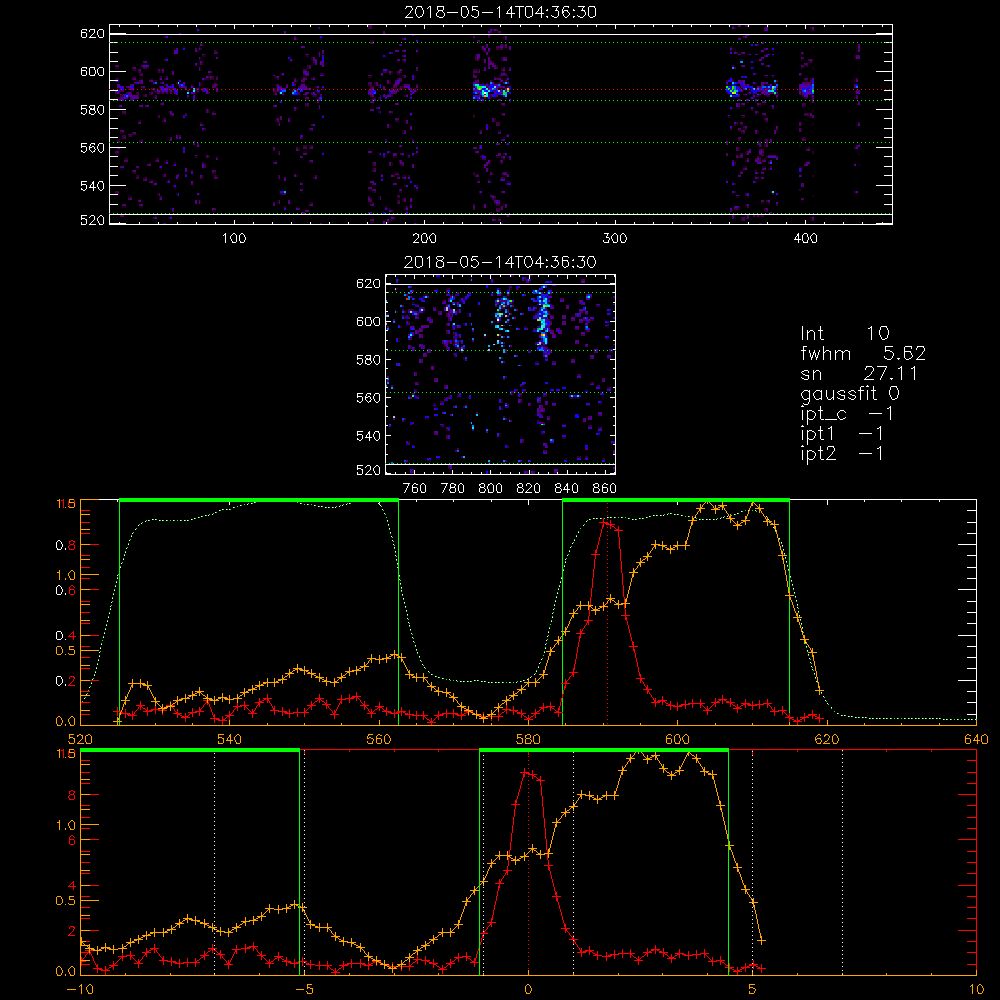Click x-axis label 860 under middle image
Image resolution: width=1000 pixels, height=1000 pixels.
(x=605, y=489)
